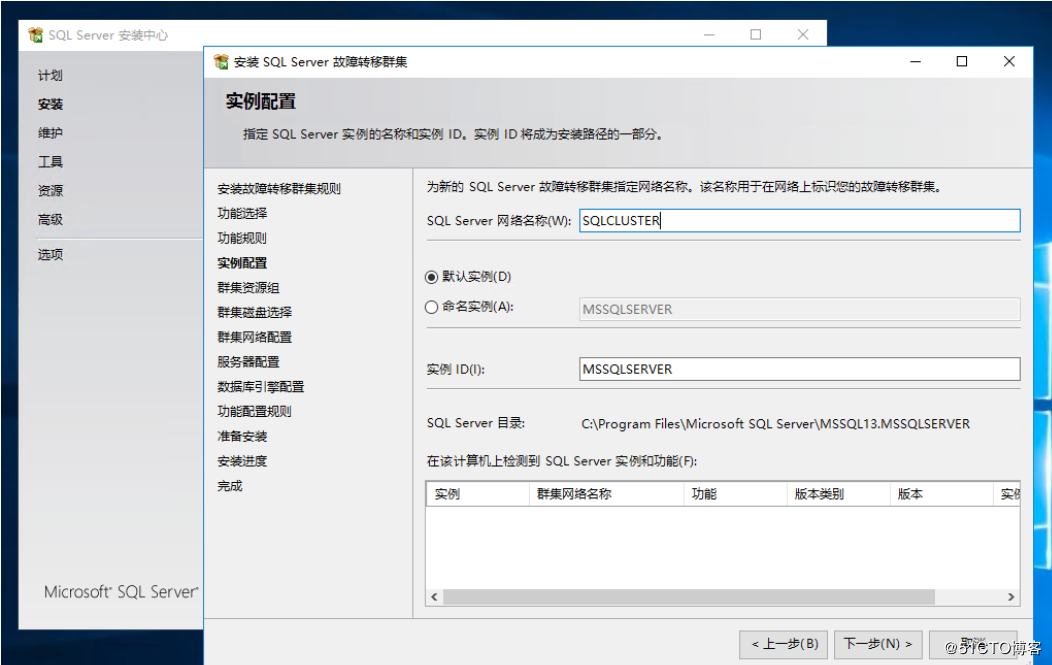
Task: Open the 高级 section
Action: [x=49, y=219]
